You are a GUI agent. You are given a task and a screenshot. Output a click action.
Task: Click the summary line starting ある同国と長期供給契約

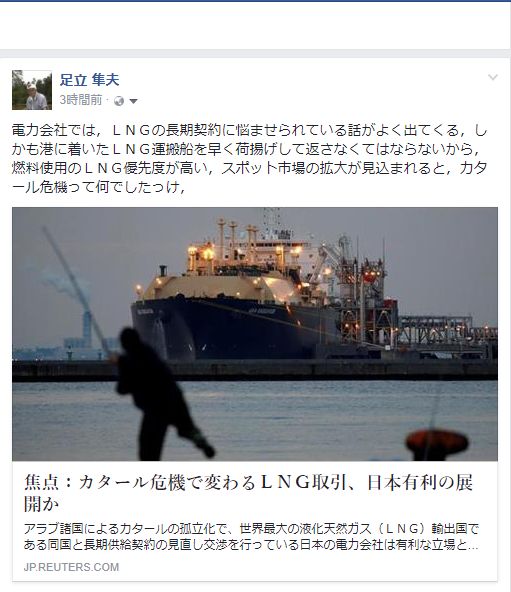point(251,545)
